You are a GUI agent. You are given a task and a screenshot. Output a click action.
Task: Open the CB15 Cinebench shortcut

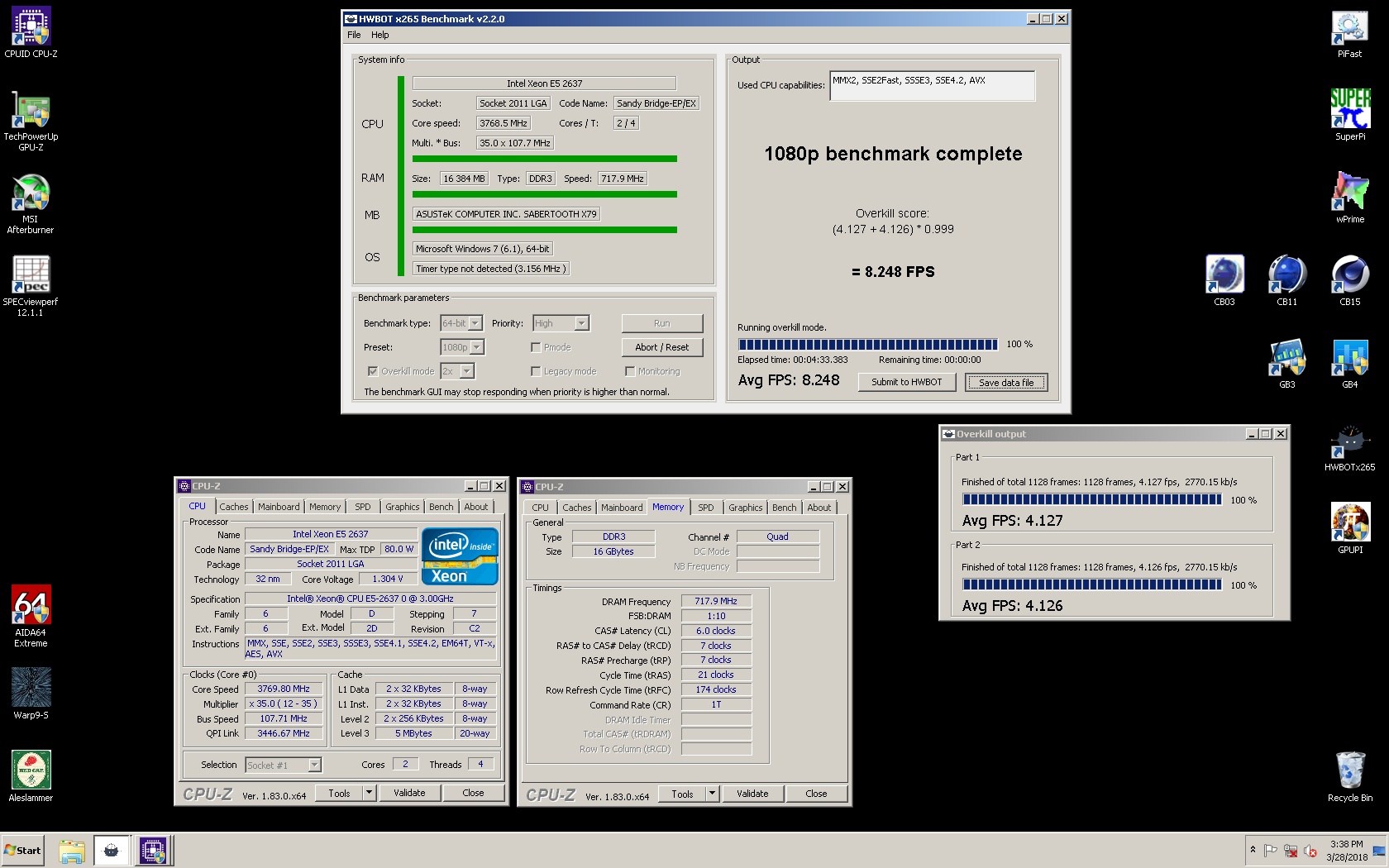(1350, 281)
